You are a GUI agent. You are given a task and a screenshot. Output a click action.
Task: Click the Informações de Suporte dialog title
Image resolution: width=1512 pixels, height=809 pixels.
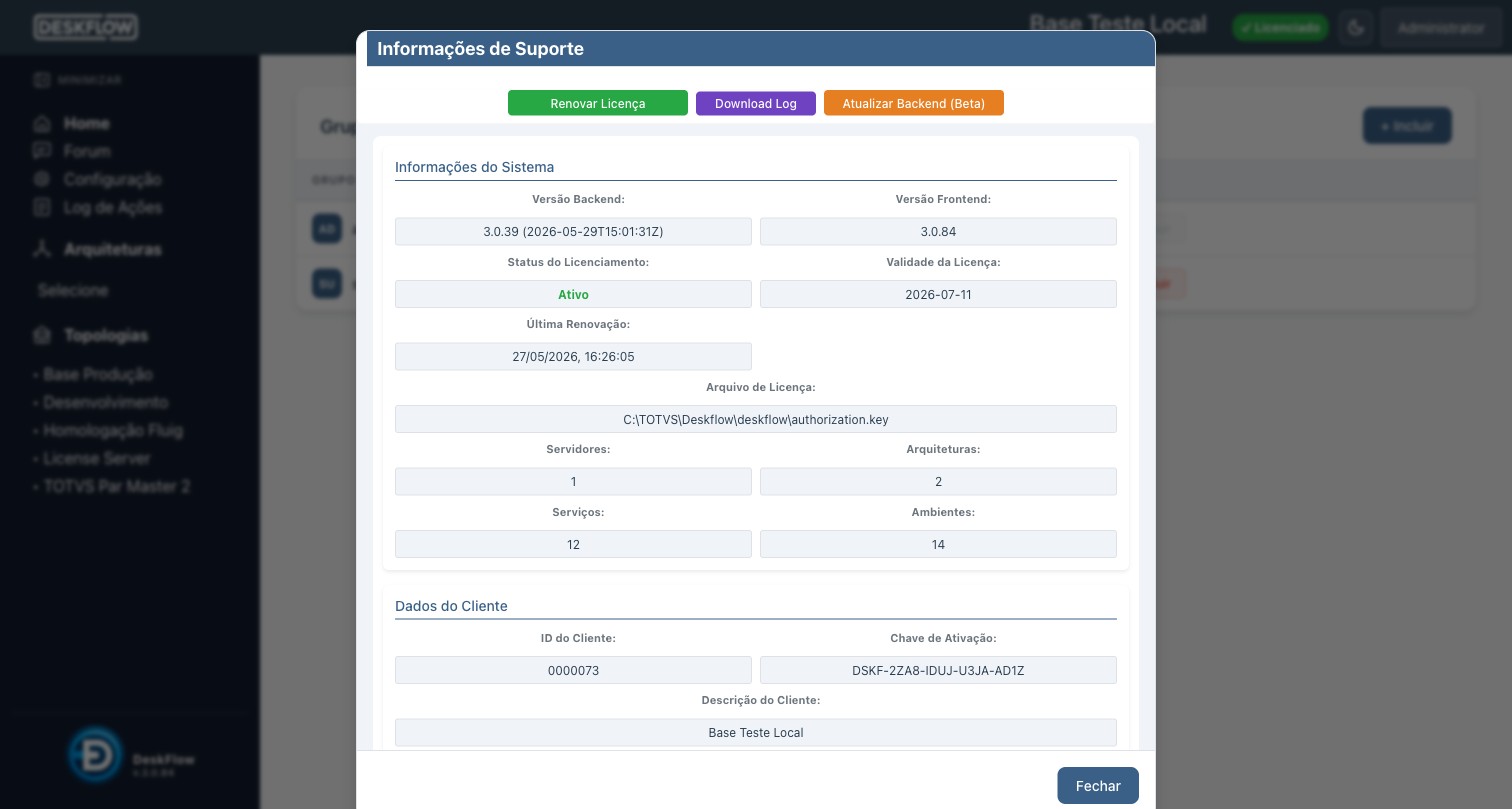coord(480,49)
